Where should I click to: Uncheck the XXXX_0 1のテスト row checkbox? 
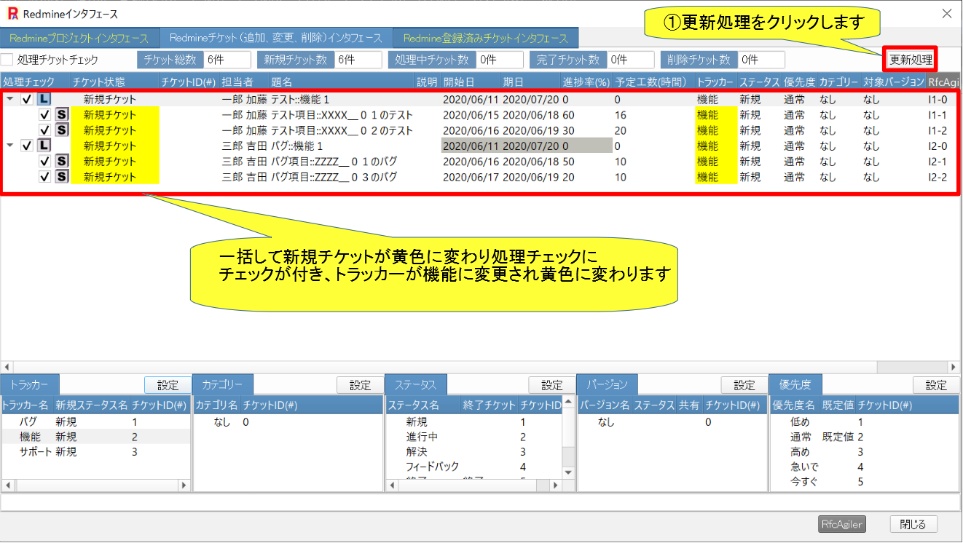[44, 115]
